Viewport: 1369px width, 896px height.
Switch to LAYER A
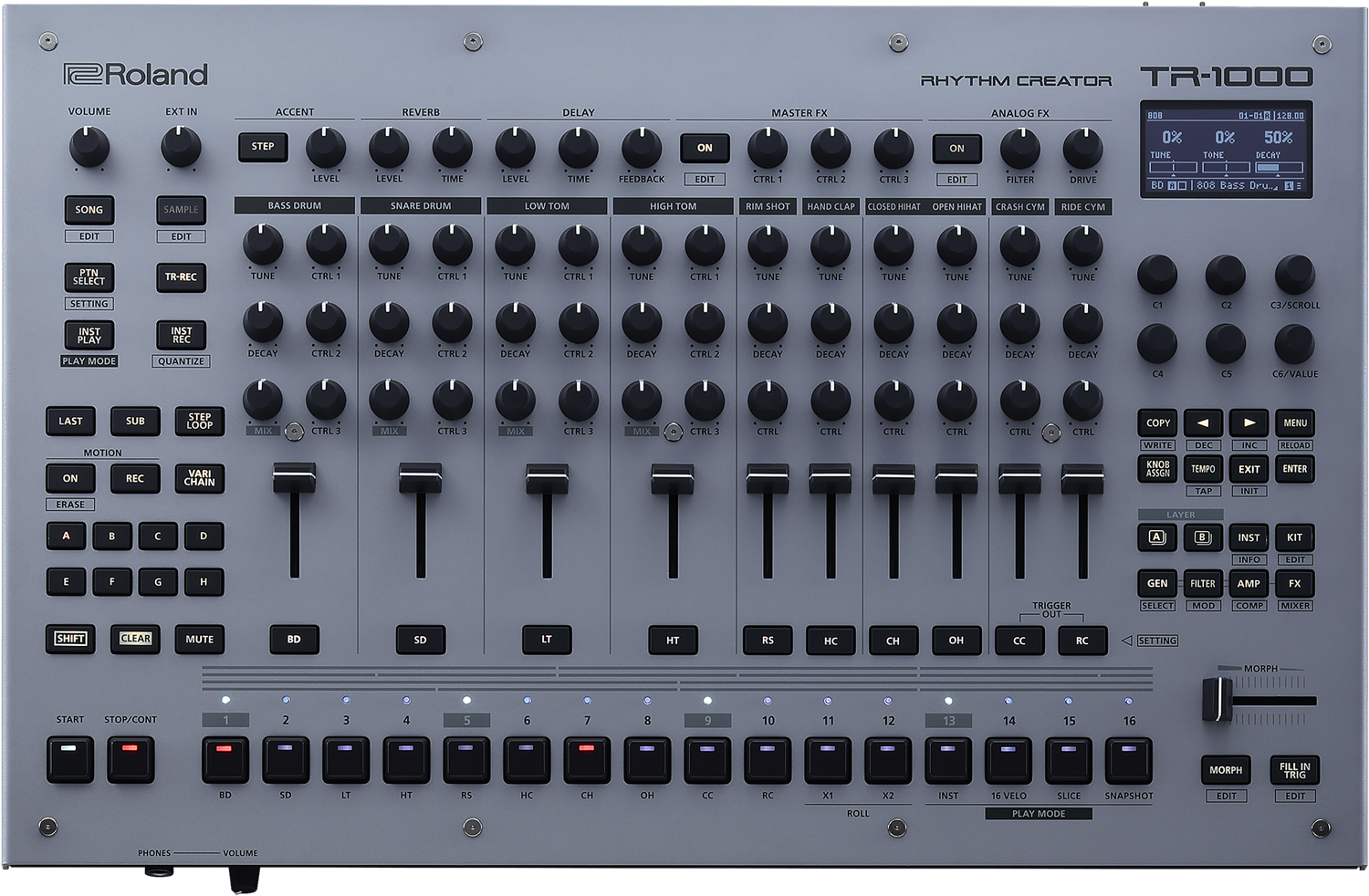point(1156,537)
